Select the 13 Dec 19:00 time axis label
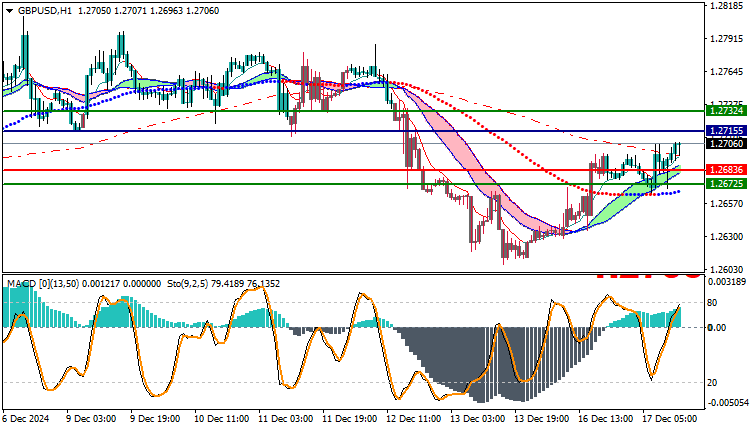 (541, 419)
